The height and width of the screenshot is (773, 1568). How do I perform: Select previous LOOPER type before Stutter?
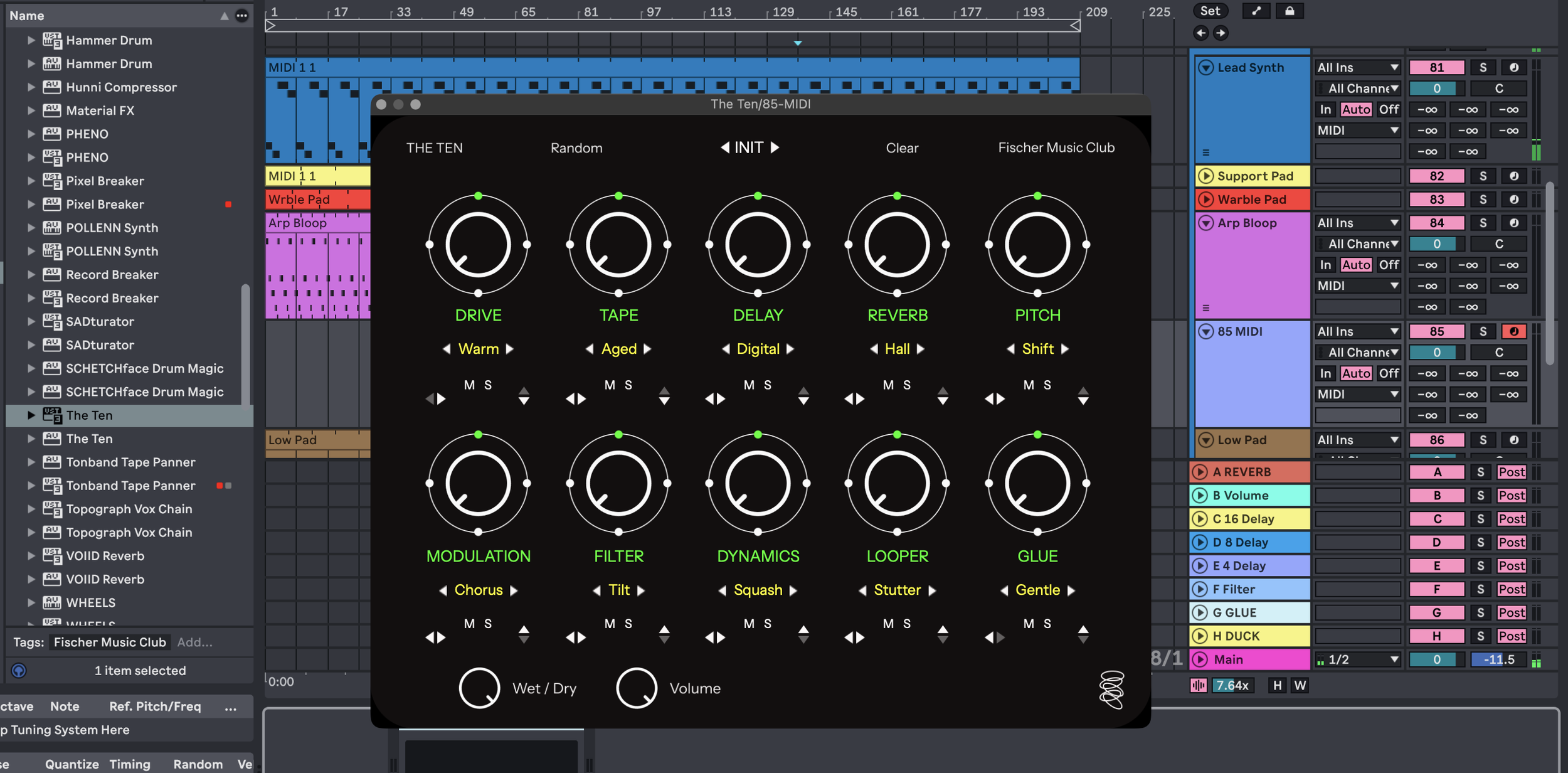point(862,590)
